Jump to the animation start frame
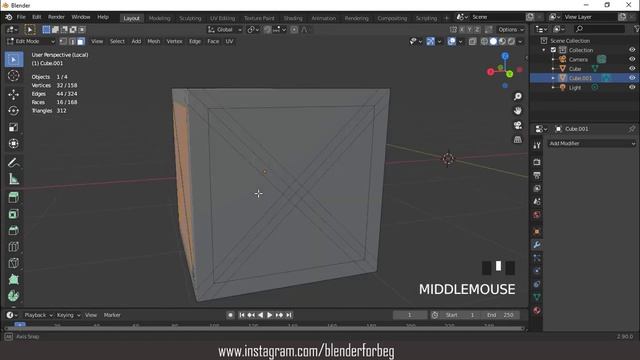Viewport: 640px width, 360px height. click(x=242, y=315)
